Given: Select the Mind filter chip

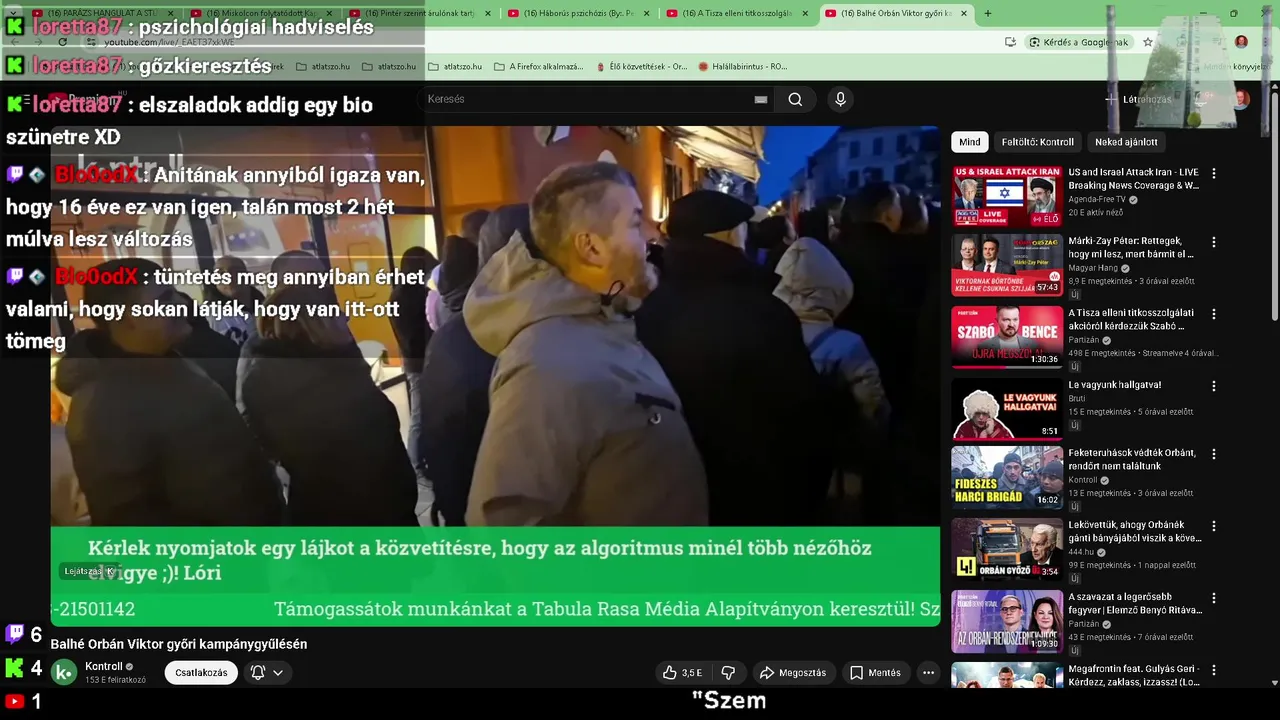Looking at the screenshot, I should (x=970, y=142).
